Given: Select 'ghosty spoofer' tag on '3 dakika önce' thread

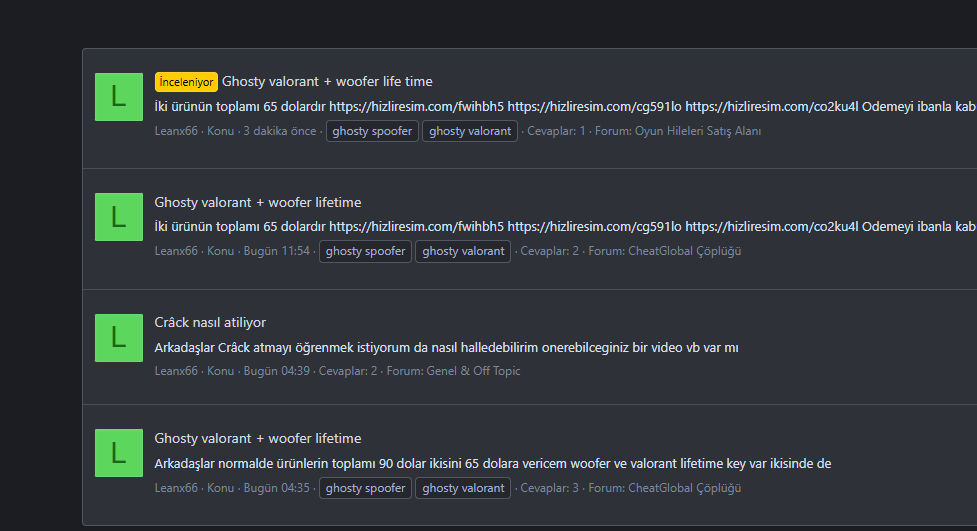Looking at the screenshot, I should (372, 131).
